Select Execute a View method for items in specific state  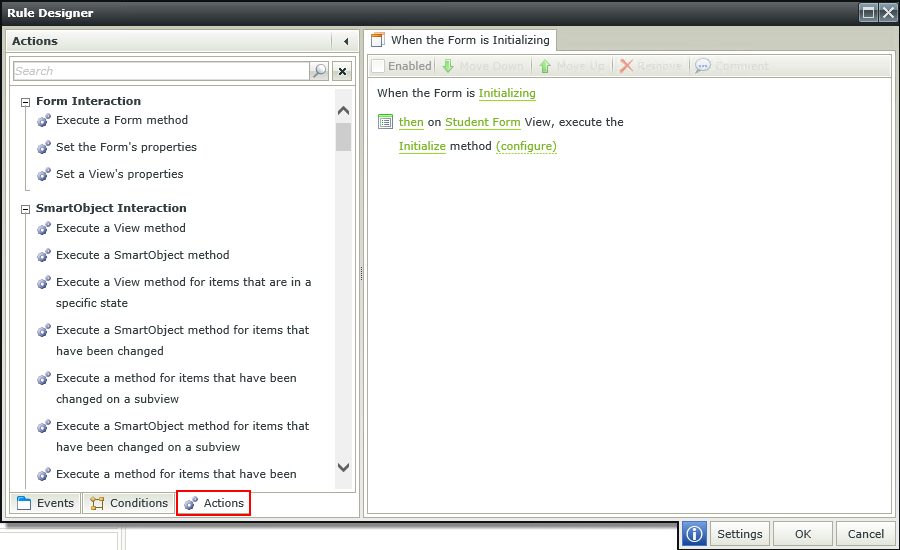pos(184,292)
